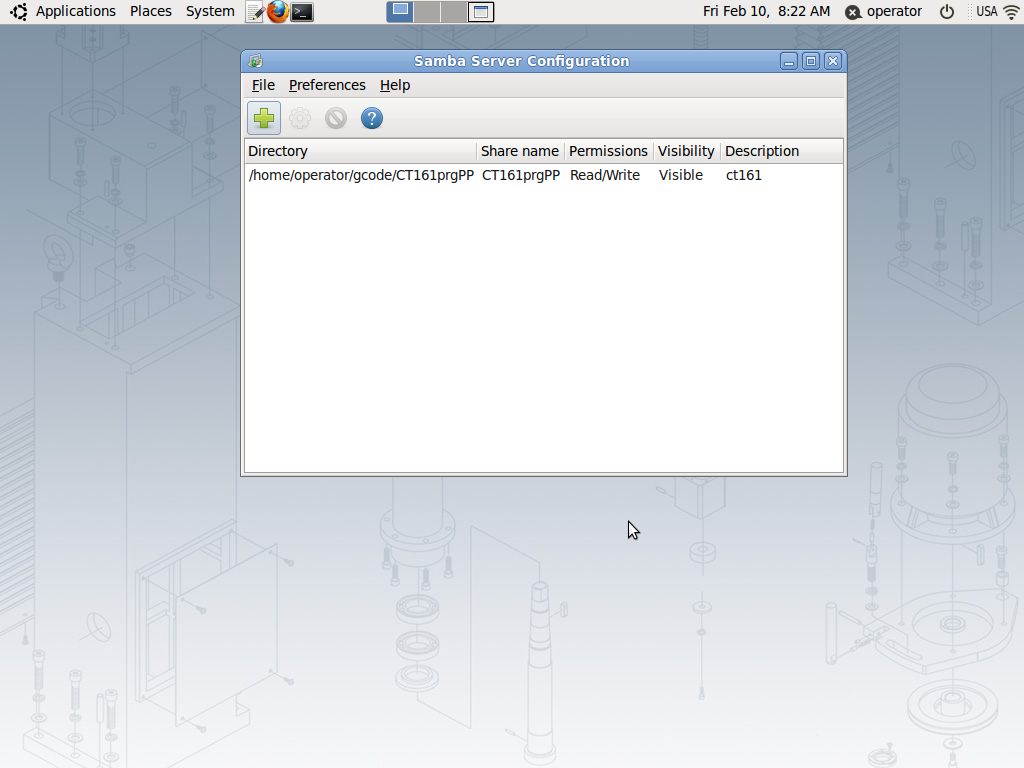The width and height of the screenshot is (1024, 768).
Task: Click the green plus Add Share icon
Action: click(264, 118)
